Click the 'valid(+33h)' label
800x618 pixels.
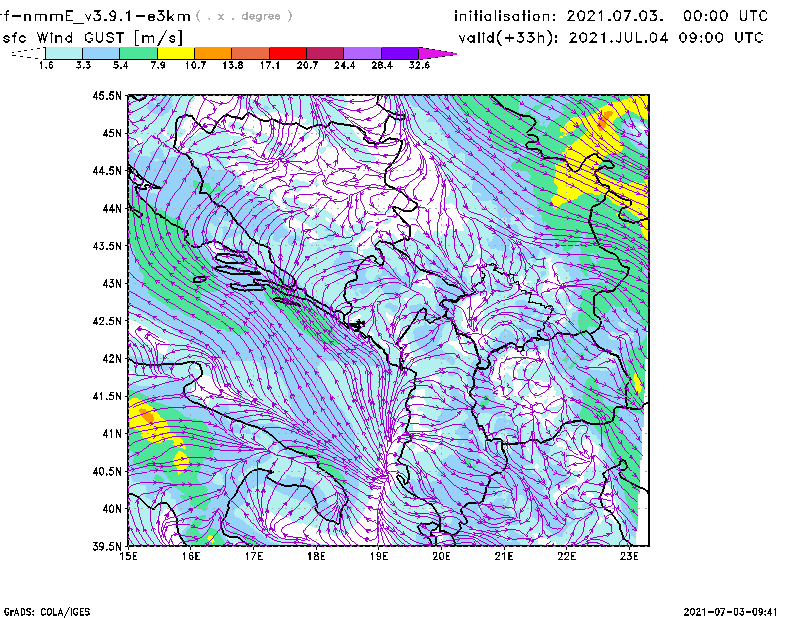(509, 38)
